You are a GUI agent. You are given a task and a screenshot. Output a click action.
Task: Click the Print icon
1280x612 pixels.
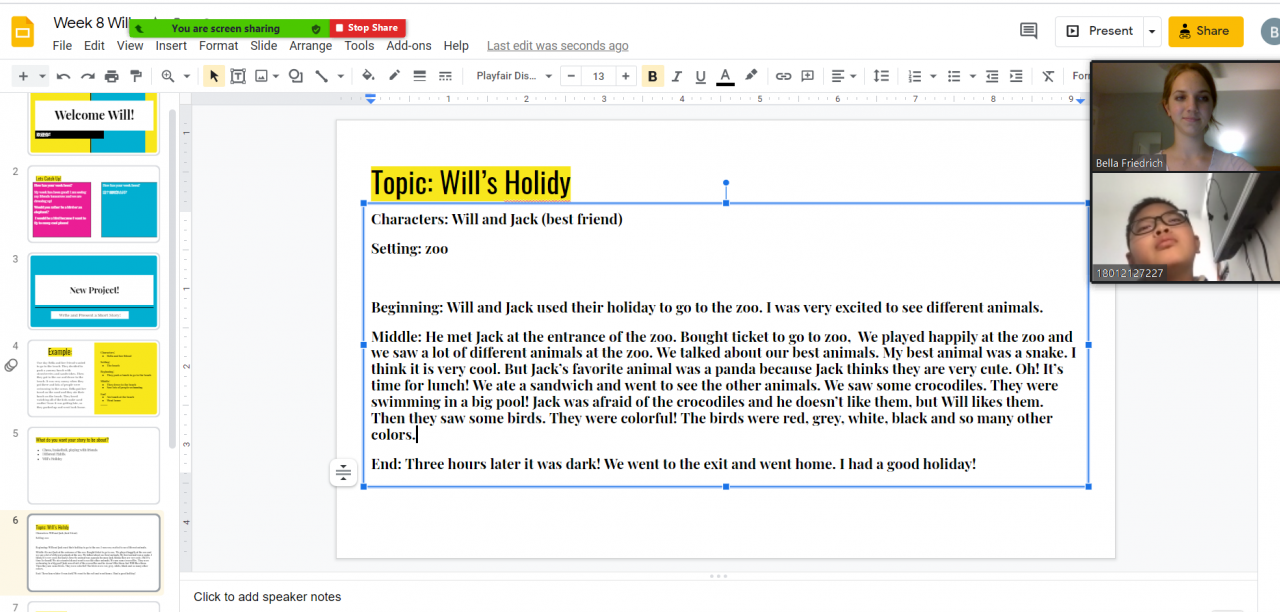pos(112,76)
